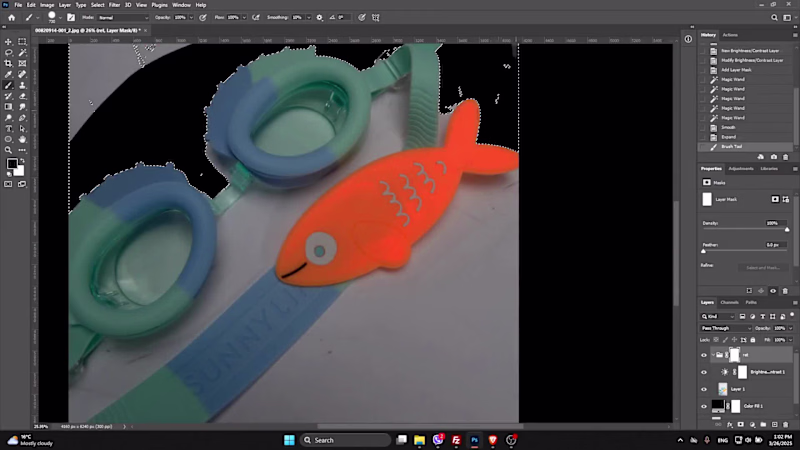Switch to the Actions tab

click(730, 35)
